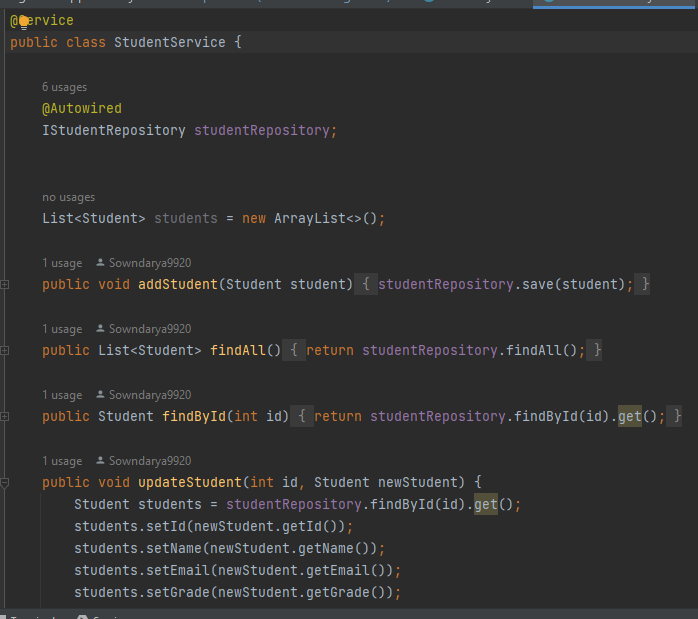Click author Sowndarya9920 above findAll

tap(150, 329)
